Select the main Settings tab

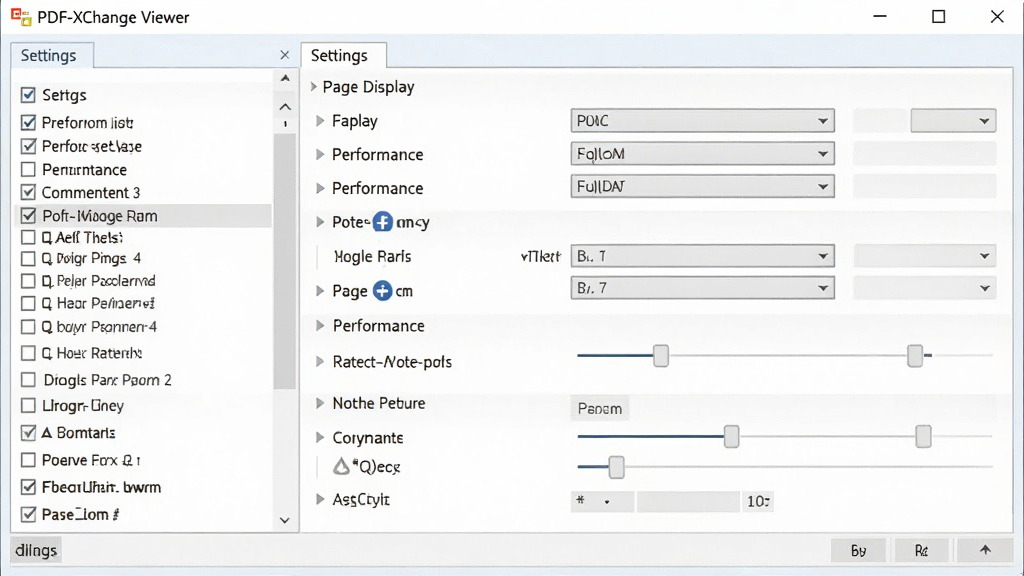click(343, 56)
